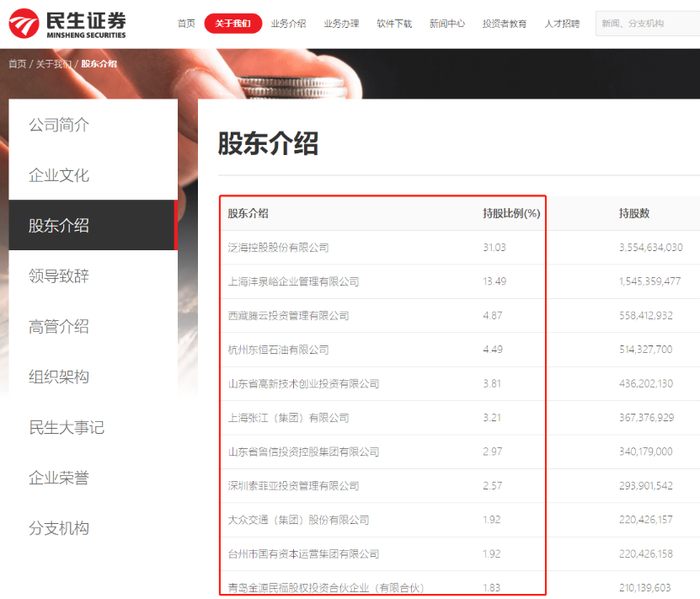Click share count 436,202,130
Screen dimensions: 700x599
coord(646,383)
